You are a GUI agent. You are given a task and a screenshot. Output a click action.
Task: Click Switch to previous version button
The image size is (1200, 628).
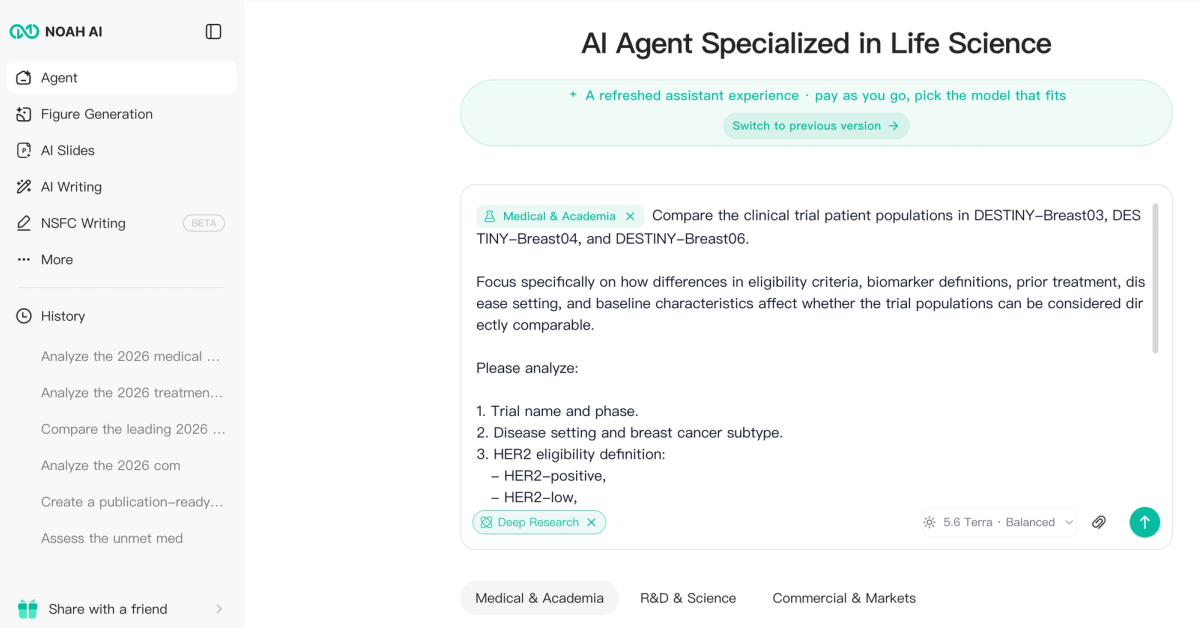click(x=816, y=126)
